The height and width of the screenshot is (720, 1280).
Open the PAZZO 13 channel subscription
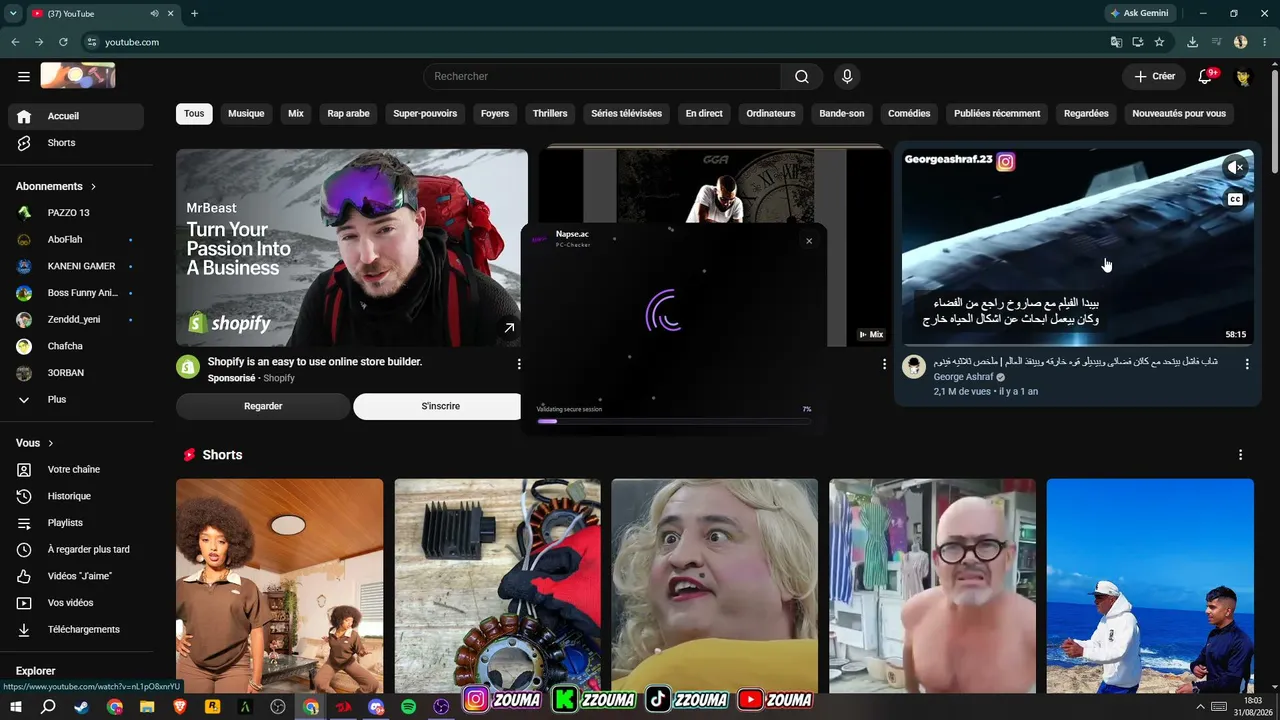(76, 213)
